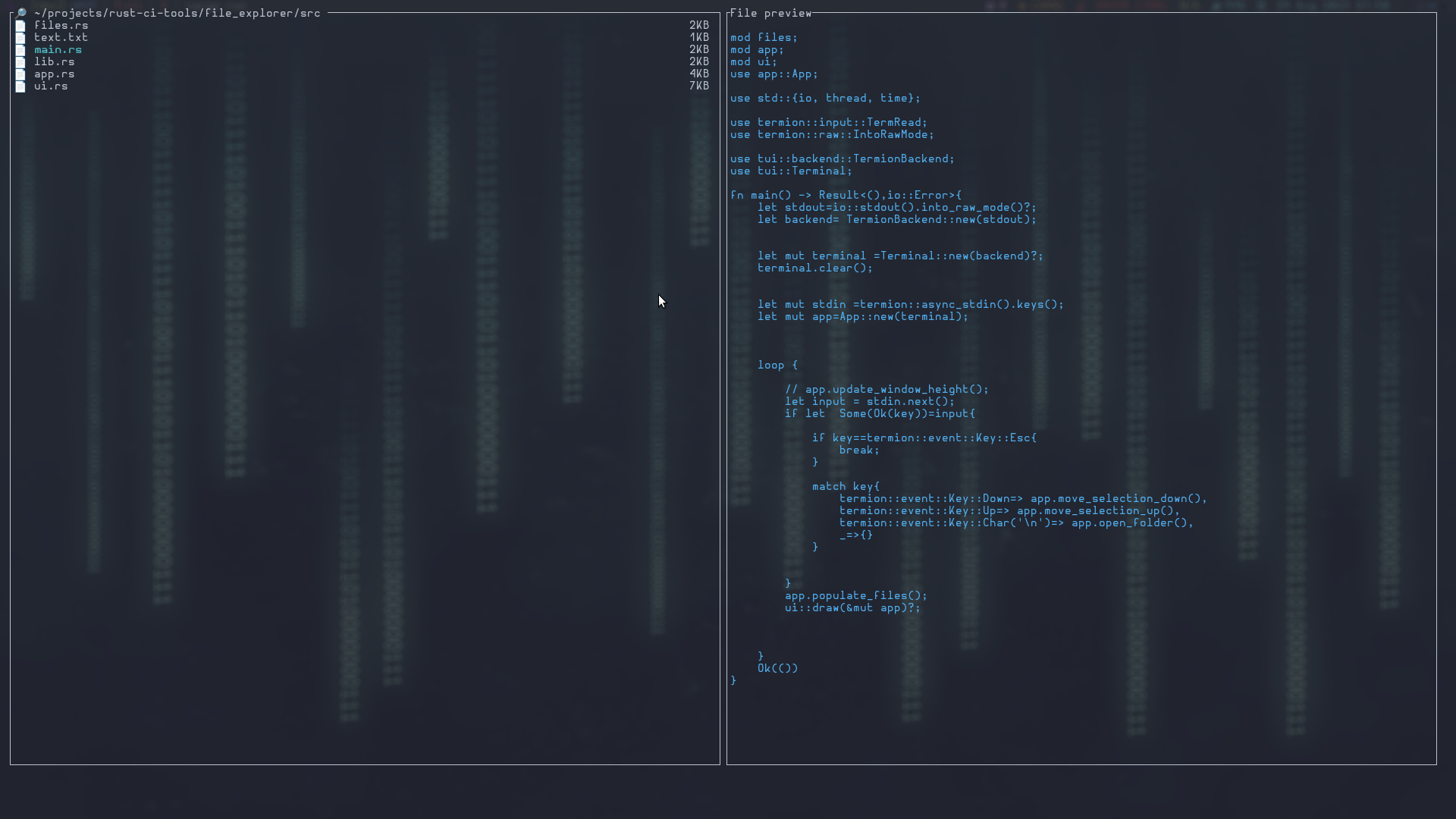1456x819 pixels.
Task: Click the magnifier icon beside the path
Action: click(20, 13)
